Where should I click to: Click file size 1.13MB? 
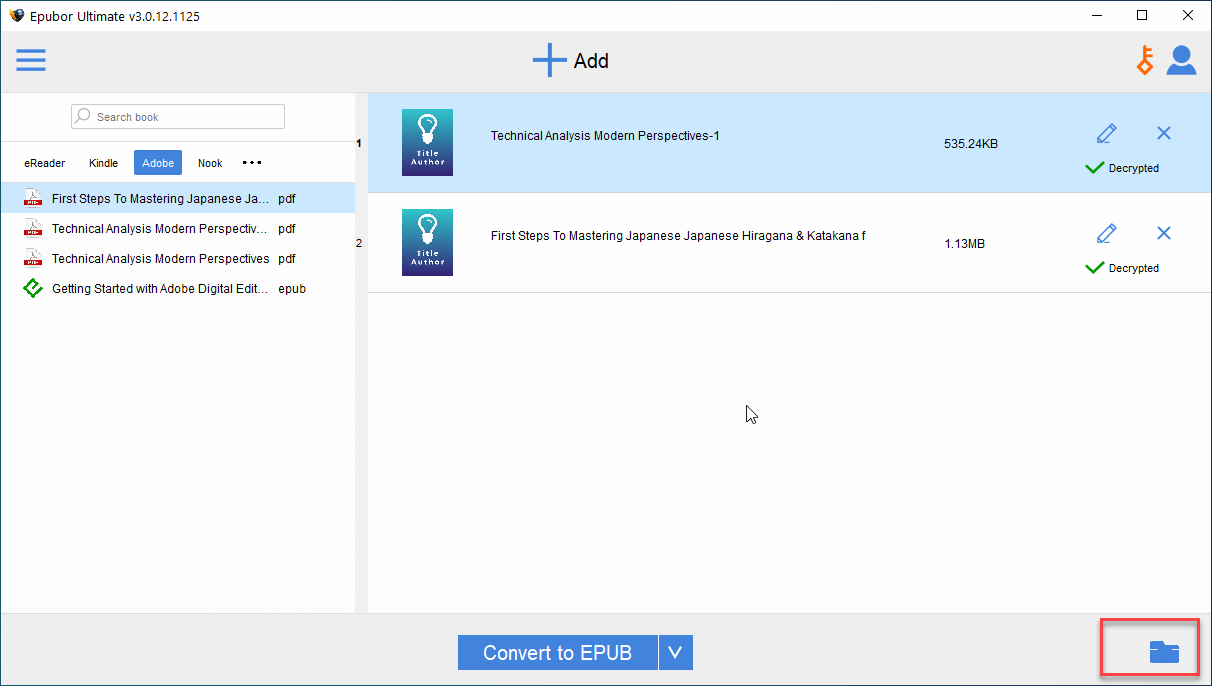pos(964,243)
